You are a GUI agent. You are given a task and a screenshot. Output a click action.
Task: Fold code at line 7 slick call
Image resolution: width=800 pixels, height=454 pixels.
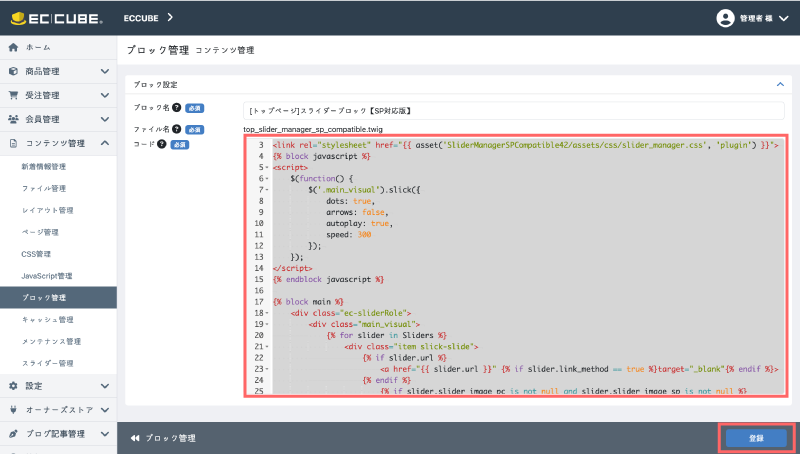(267, 190)
